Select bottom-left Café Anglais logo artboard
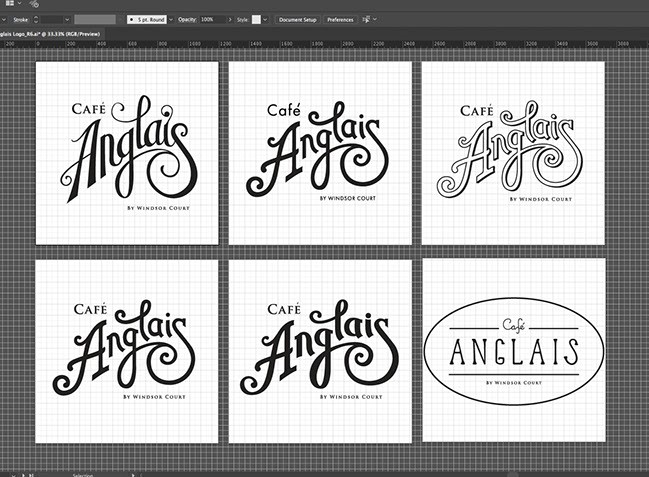Screen dimensions: 649x477 tap(127, 352)
